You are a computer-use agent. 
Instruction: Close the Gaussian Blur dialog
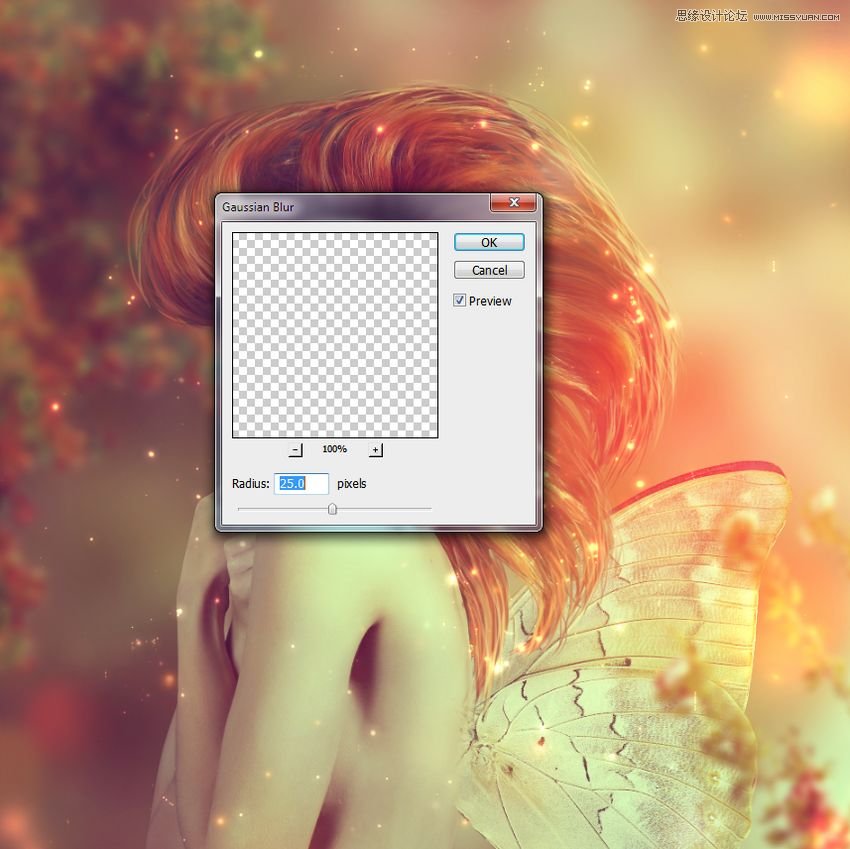coord(513,203)
